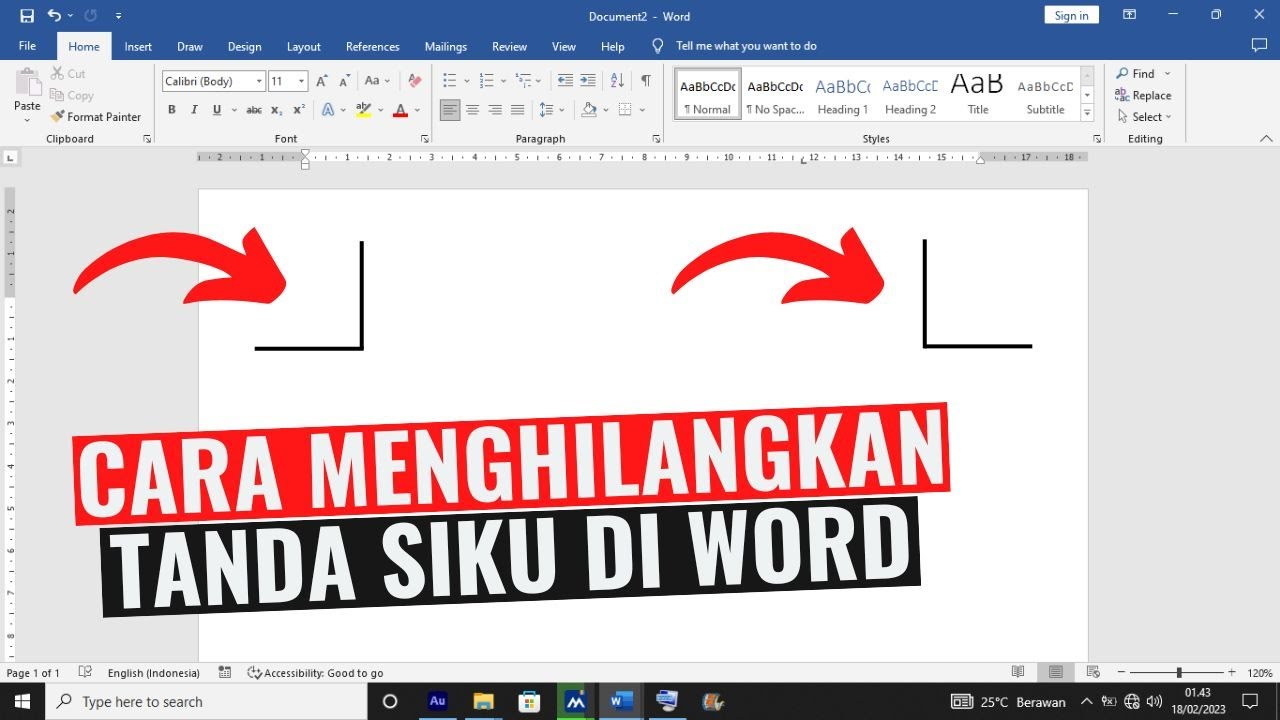Open the Bullets list dropdown
Viewport: 1280px width, 720px height.
(x=467, y=81)
